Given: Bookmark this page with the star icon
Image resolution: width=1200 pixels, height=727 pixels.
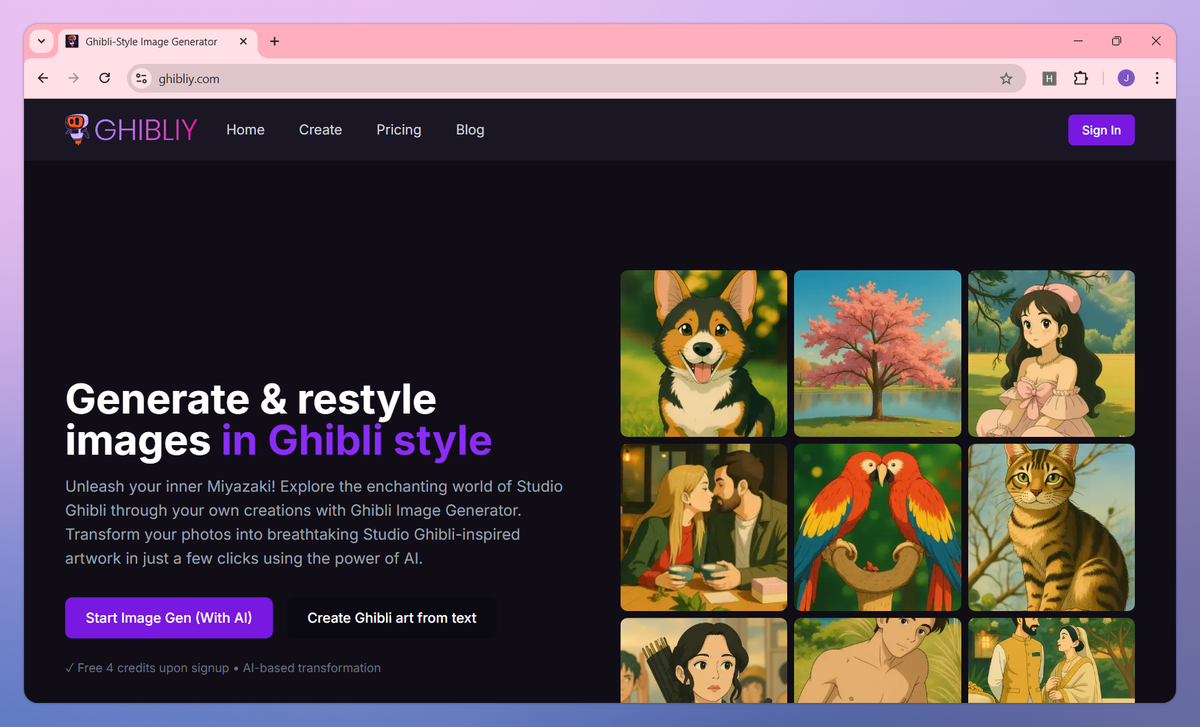Looking at the screenshot, I should [x=1006, y=78].
